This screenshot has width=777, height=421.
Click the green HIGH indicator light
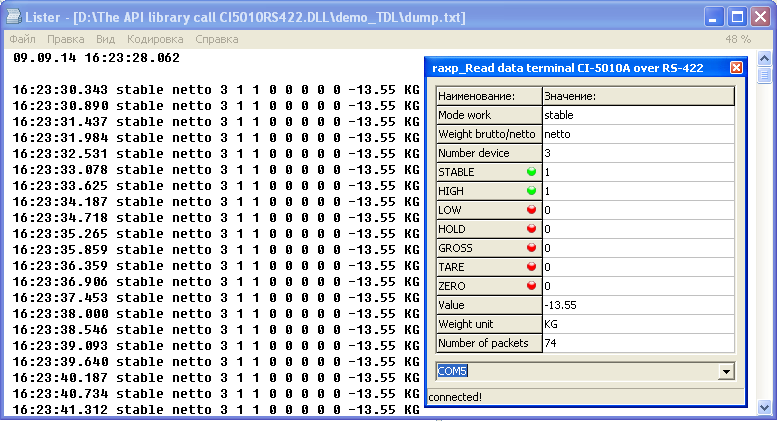pos(531,190)
